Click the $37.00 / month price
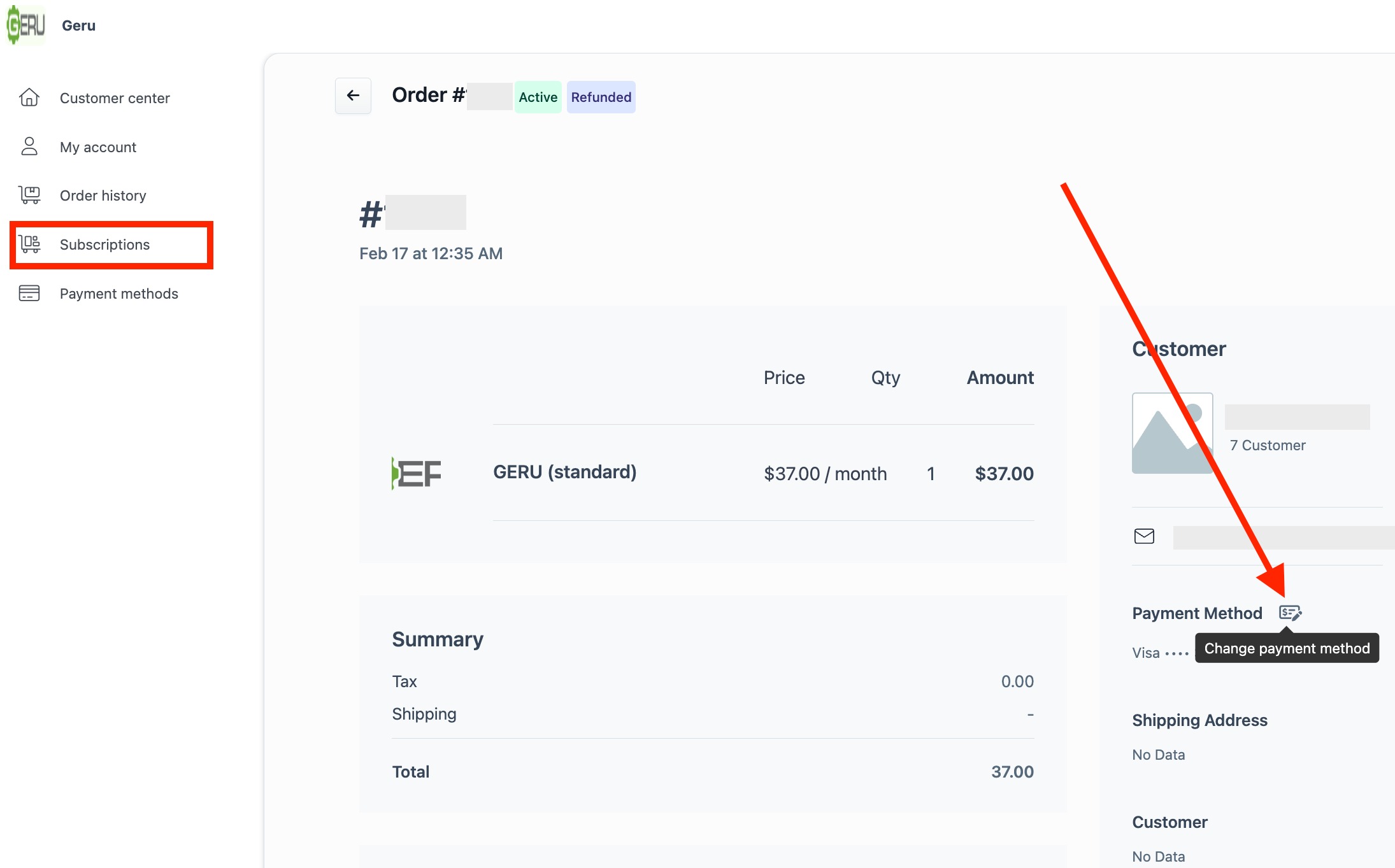This screenshot has height=868, width=1395. [825, 474]
